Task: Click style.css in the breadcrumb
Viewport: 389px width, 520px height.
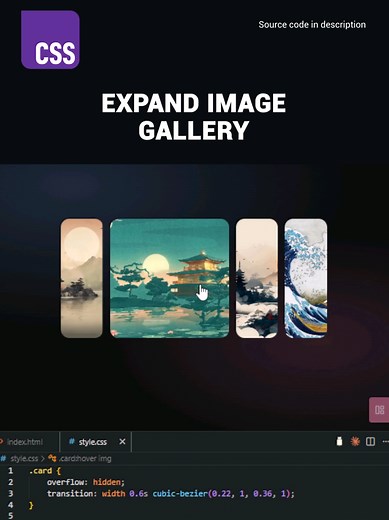Action: pyautogui.click(x=24, y=459)
